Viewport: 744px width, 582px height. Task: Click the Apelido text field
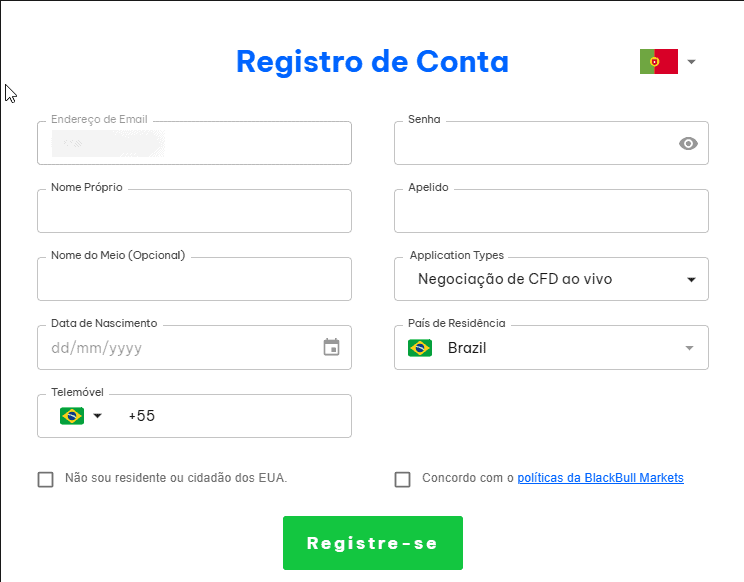click(551, 211)
